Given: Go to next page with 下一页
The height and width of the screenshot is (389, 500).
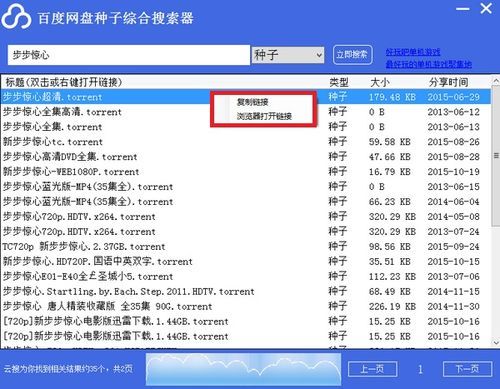Looking at the screenshot, I should pyautogui.click(x=467, y=369).
